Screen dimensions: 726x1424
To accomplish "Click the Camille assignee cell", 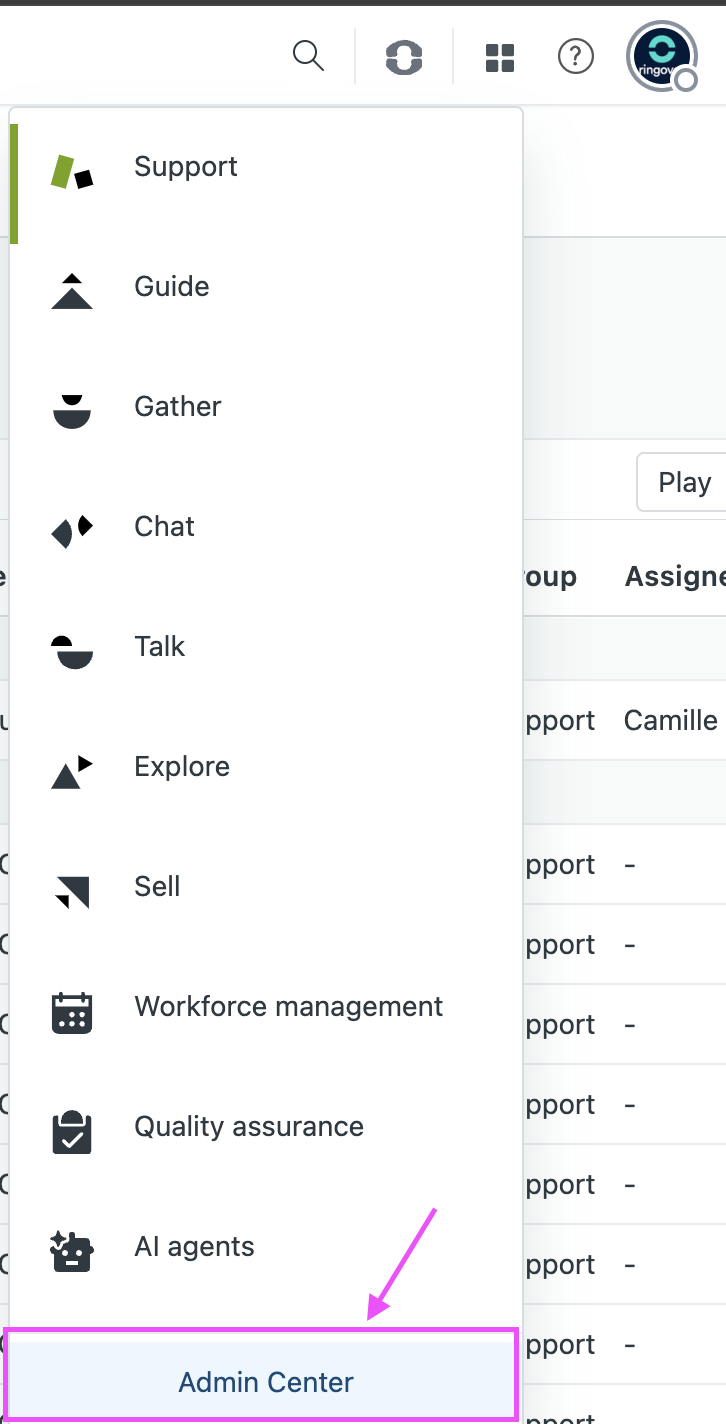I will (671, 720).
